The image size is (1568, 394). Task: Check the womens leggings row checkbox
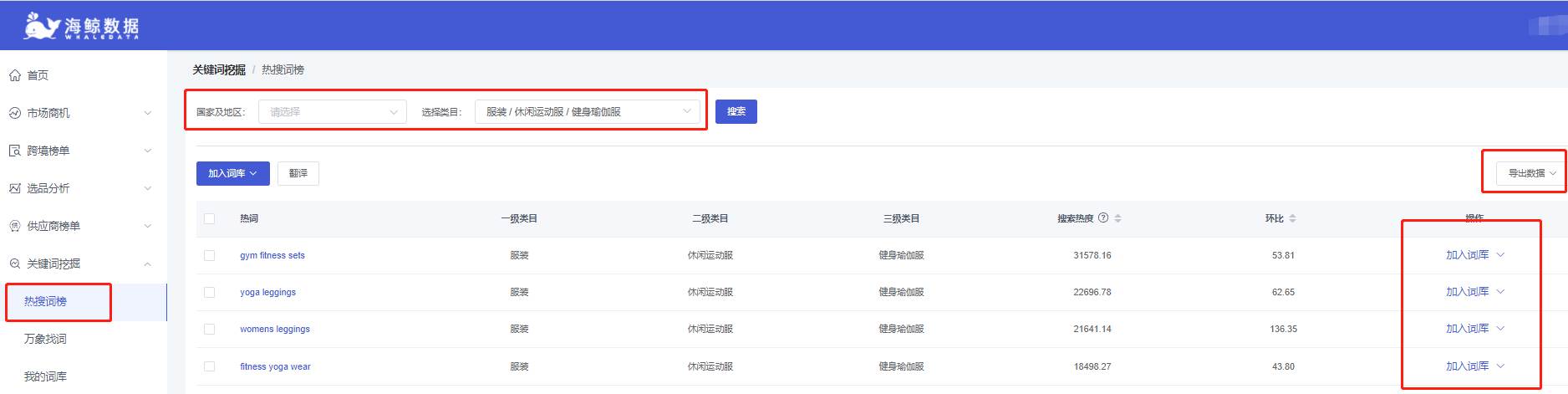click(210, 329)
